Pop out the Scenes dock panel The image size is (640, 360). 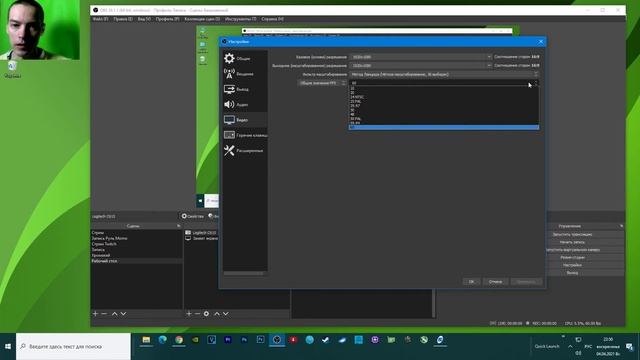tap(178, 226)
